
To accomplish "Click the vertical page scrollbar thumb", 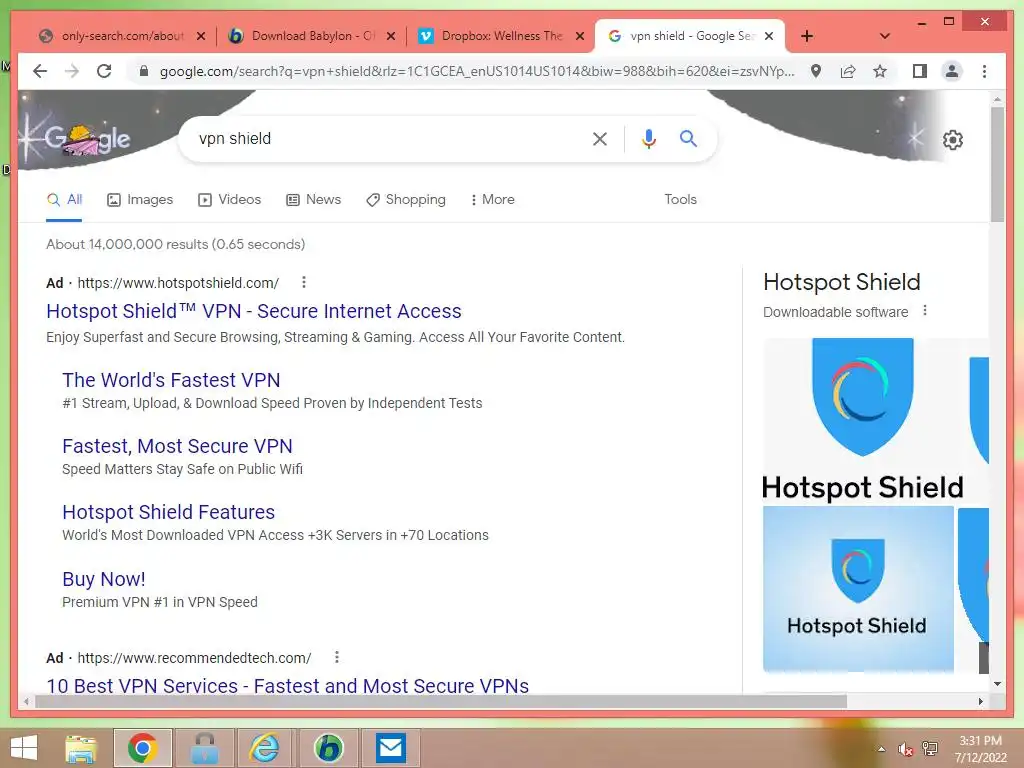I will tap(997, 163).
